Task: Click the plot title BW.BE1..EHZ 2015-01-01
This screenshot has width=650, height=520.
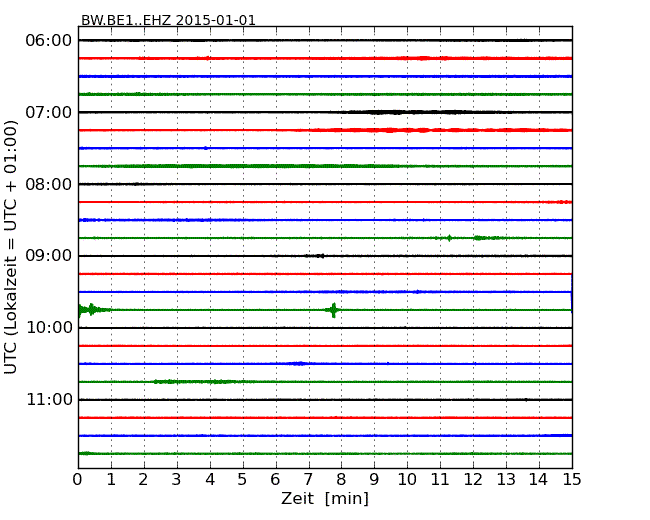Action: (x=168, y=20)
